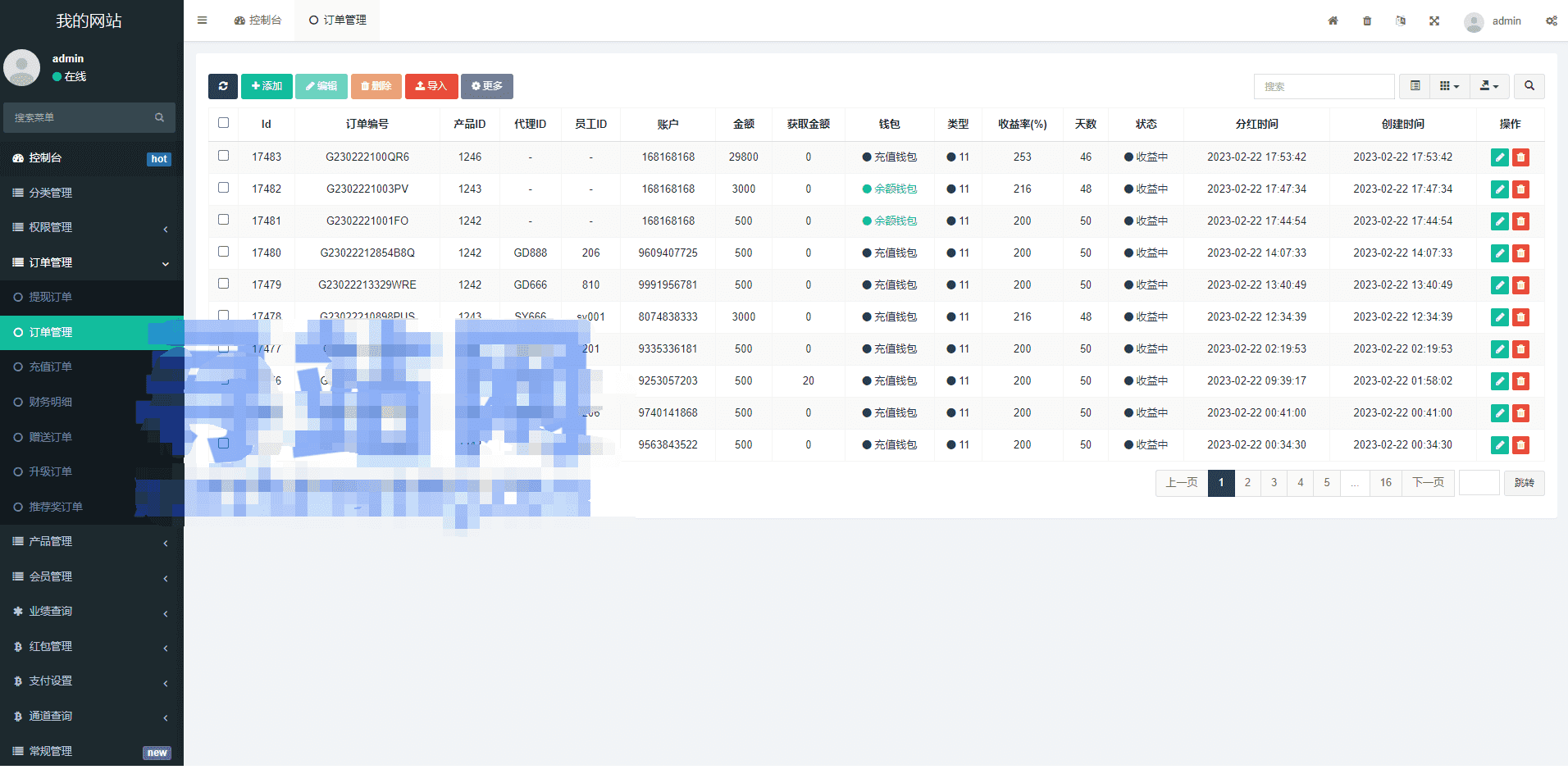Click the fullscreen toggle icon
The height and width of the screenshot is (774, 1568).
(x=1434, y=20)
